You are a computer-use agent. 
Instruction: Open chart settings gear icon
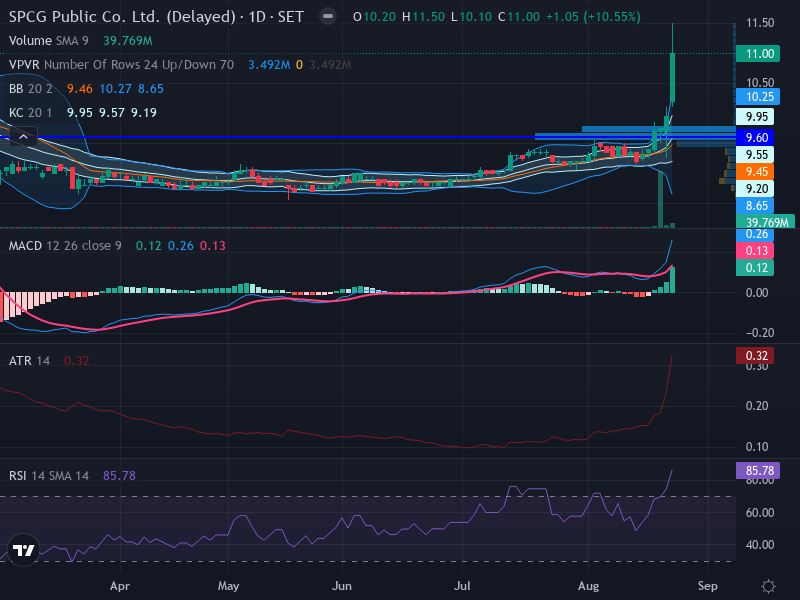tap(768, 586)
